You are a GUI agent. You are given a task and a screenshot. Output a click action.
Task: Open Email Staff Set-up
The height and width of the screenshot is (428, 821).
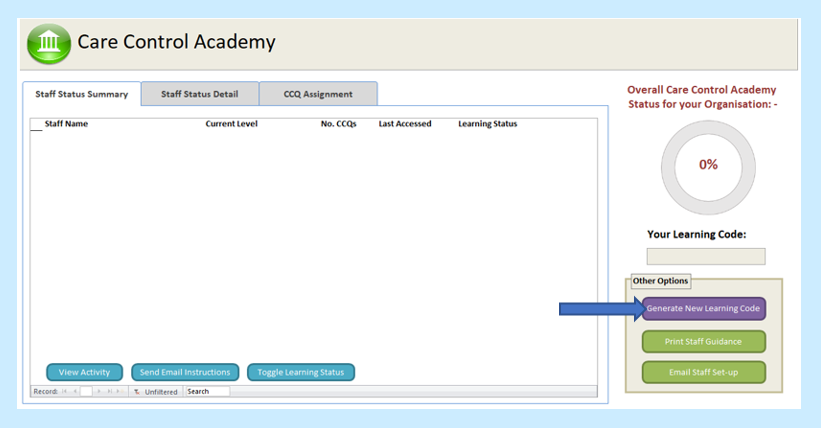click(x=703, y=373)
